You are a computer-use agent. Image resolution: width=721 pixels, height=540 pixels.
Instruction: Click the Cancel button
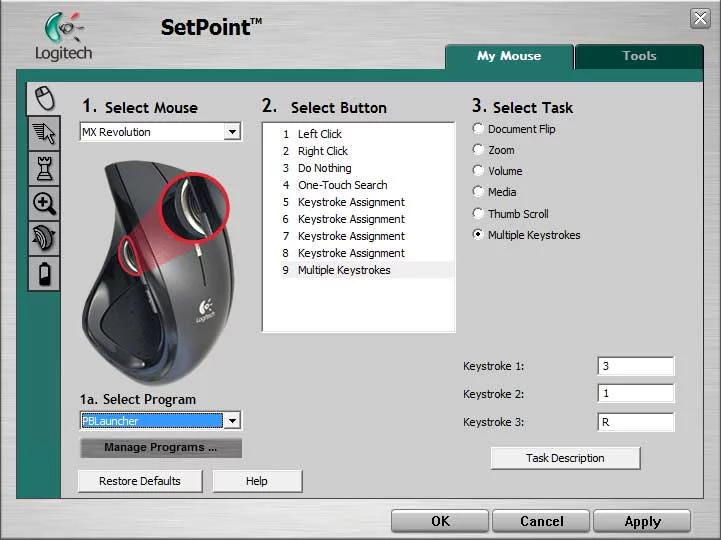point(541,521)
